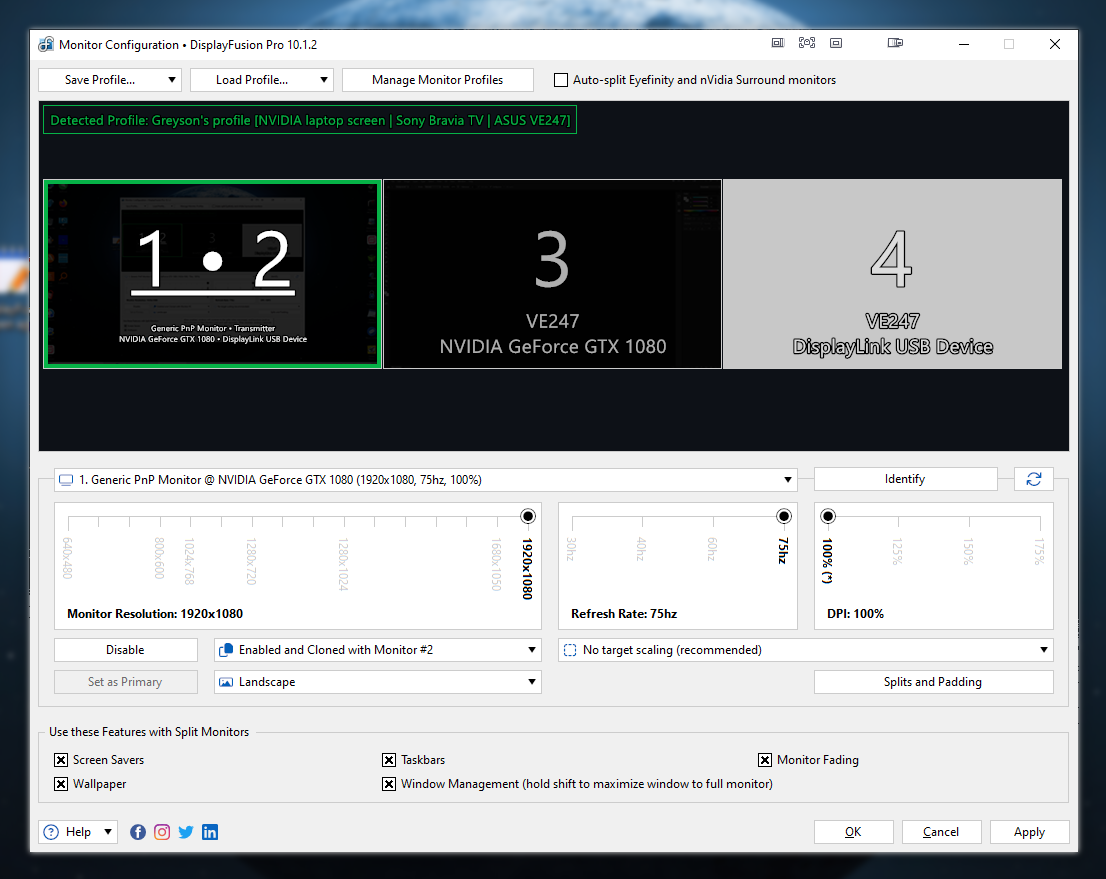Set resolution slider to 1280x720 tick

click(x=252, y=521)
